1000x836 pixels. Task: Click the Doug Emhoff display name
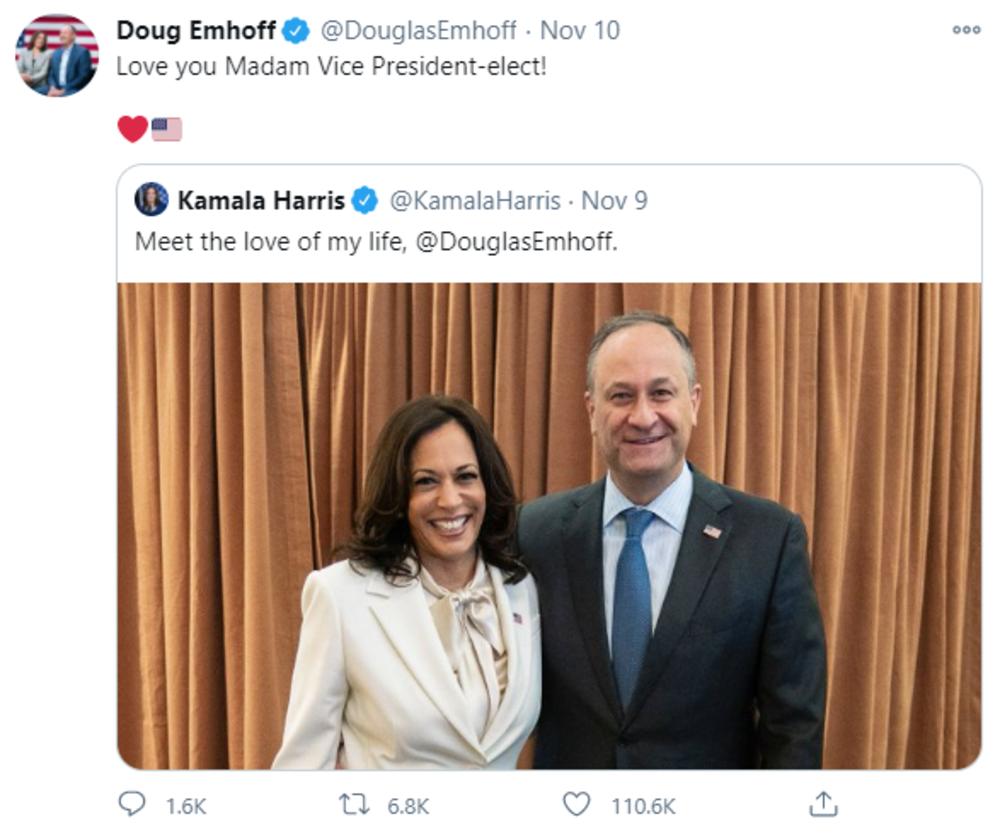[x=196, y=31]
